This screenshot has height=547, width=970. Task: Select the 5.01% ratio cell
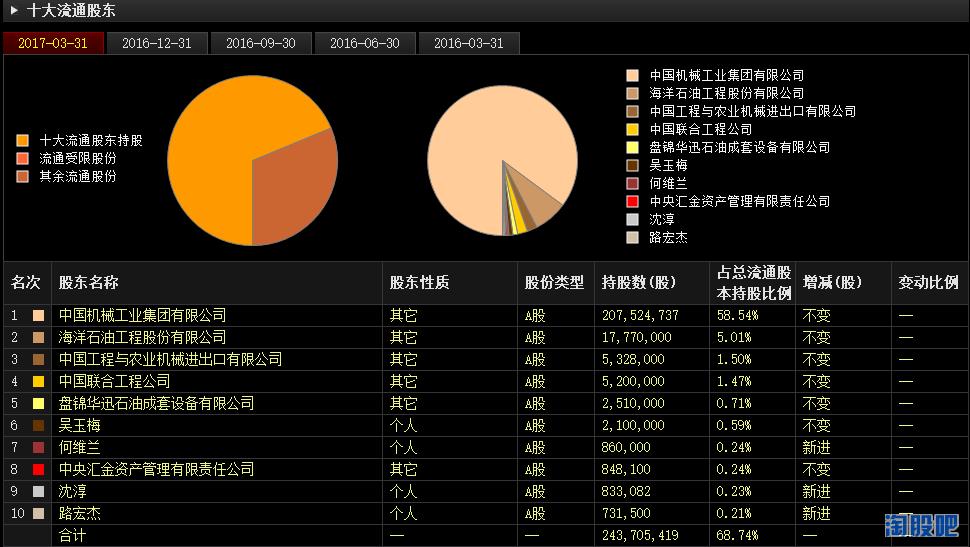(734, 337)
